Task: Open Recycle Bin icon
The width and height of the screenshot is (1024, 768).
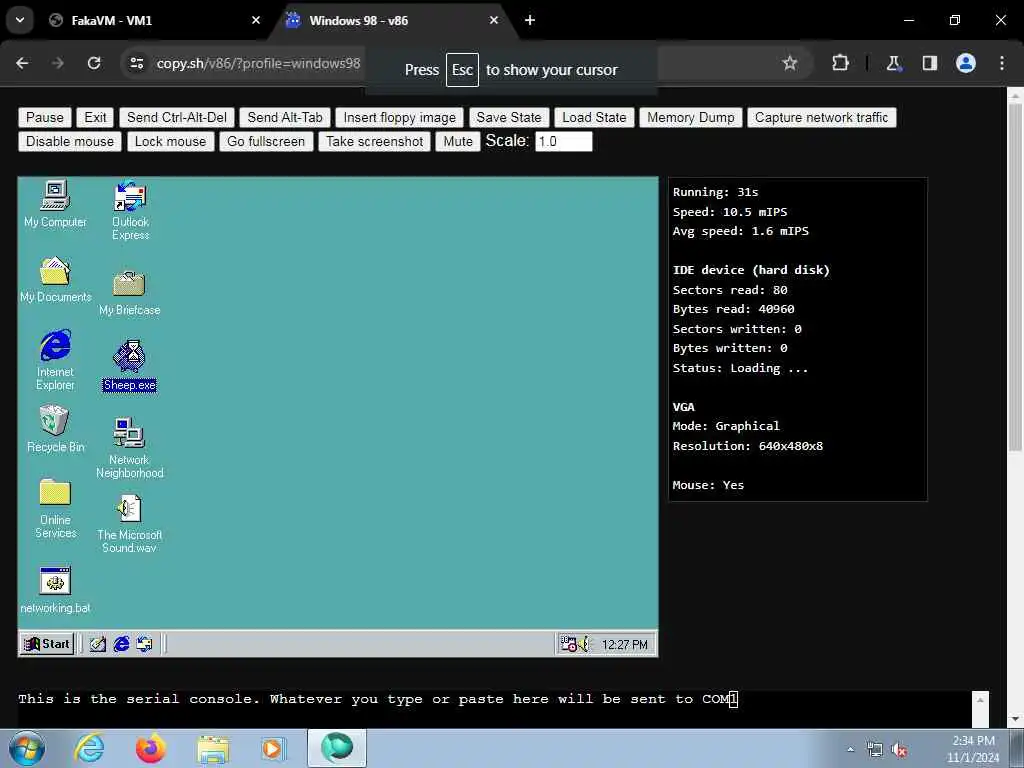Action: [x=55, y=428]
